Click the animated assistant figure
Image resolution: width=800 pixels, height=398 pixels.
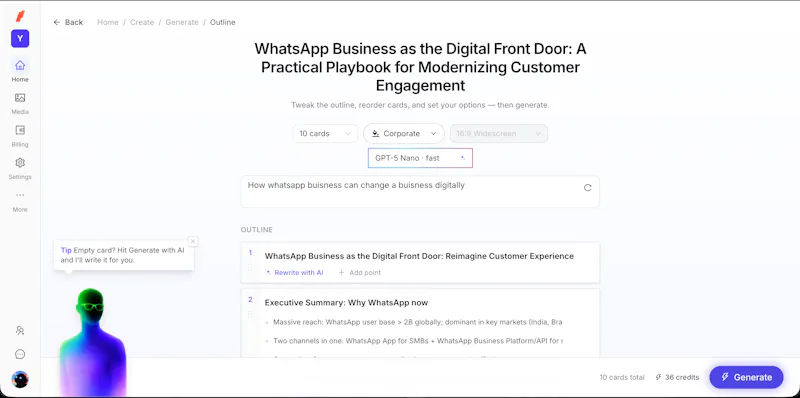point(92,342)
